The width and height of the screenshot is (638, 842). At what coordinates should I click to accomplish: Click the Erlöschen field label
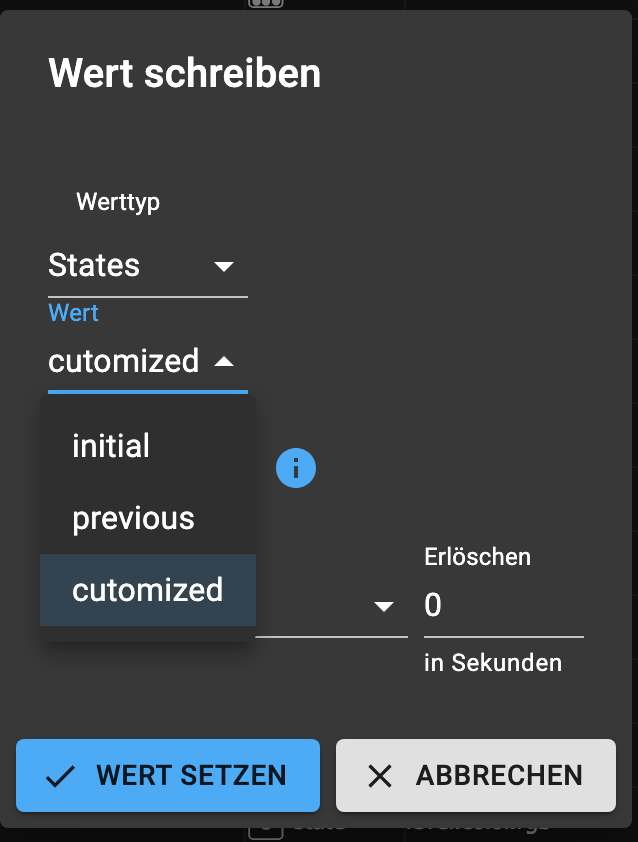pos(477,557)
